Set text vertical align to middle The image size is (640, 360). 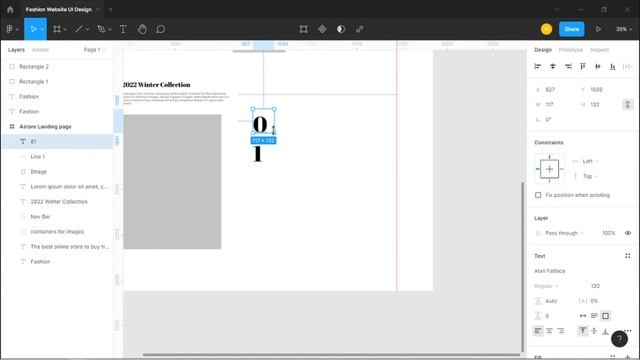pos(594,331)
